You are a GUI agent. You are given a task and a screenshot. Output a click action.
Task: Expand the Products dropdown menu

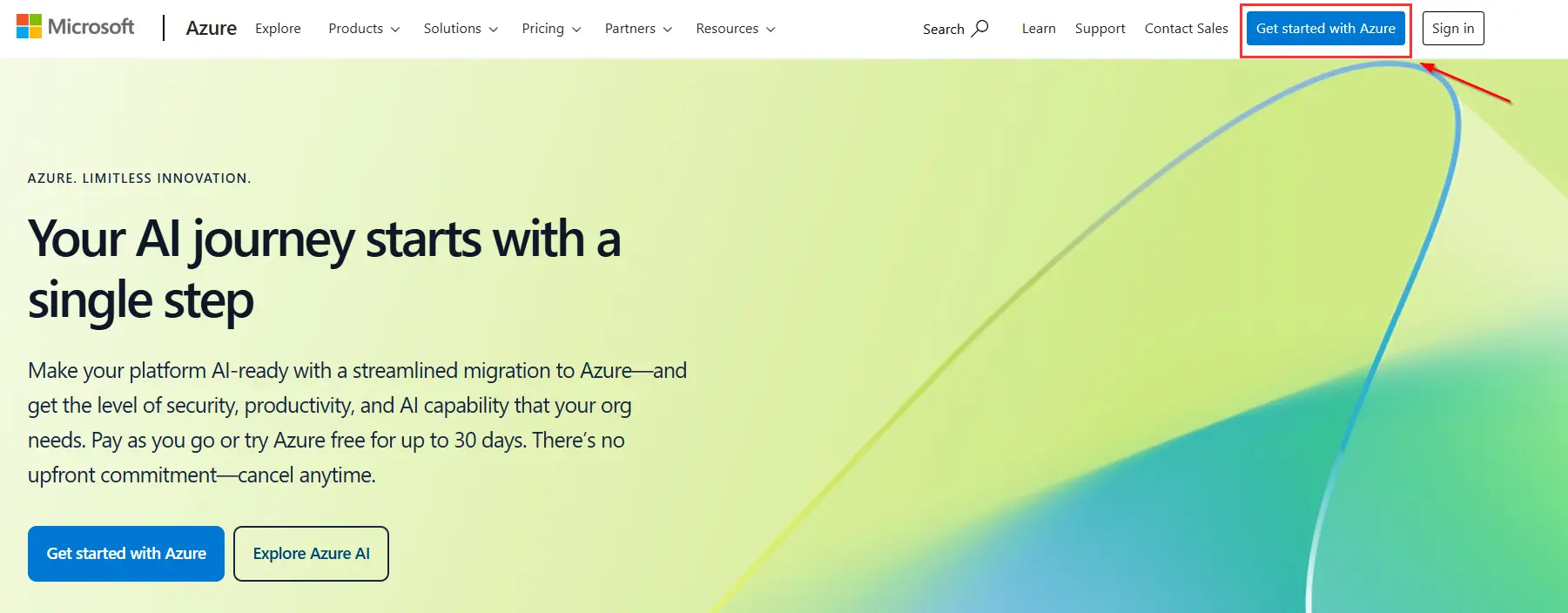pos(364,29)
